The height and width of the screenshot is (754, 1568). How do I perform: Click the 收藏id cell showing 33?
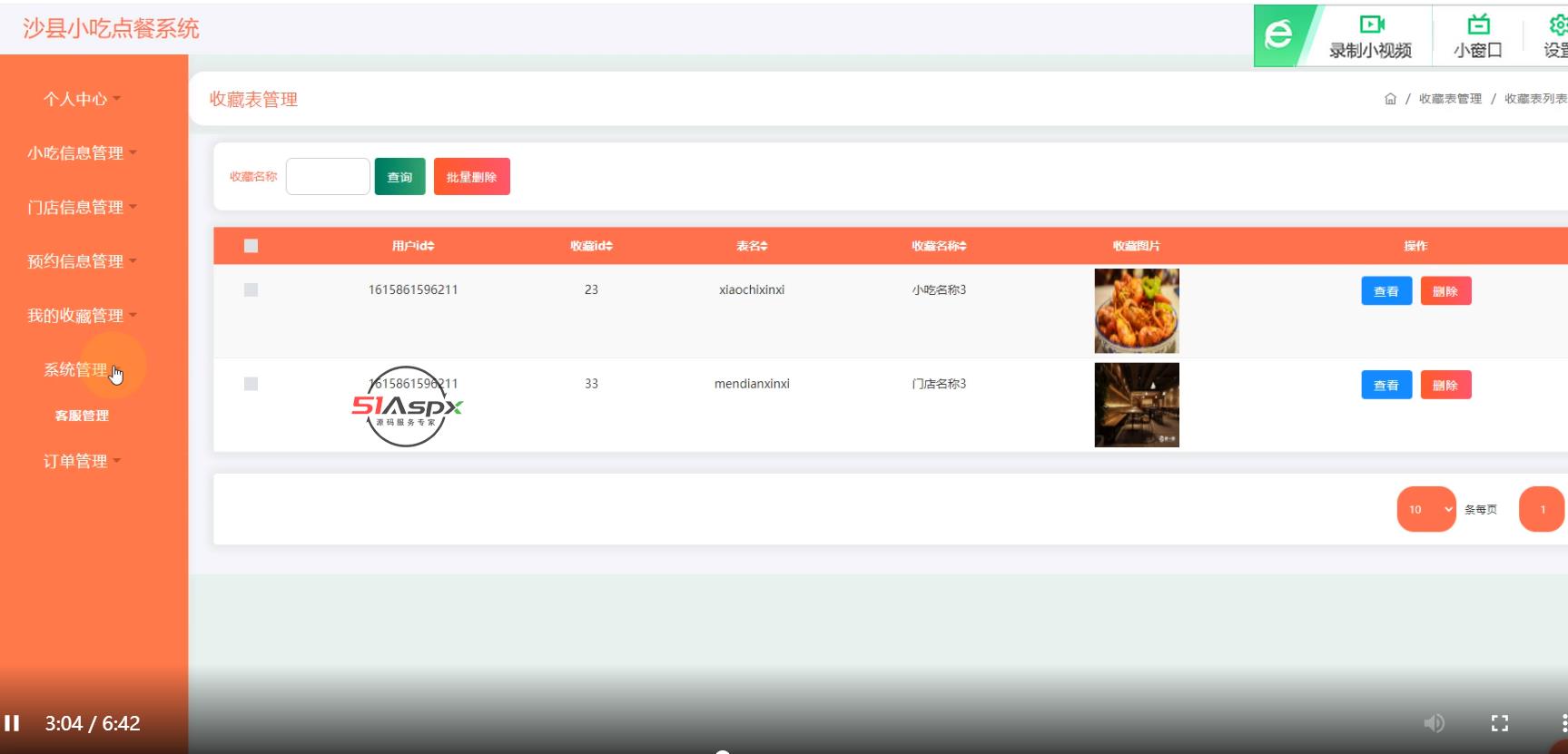pyautogui.click(x=591, y=384)
